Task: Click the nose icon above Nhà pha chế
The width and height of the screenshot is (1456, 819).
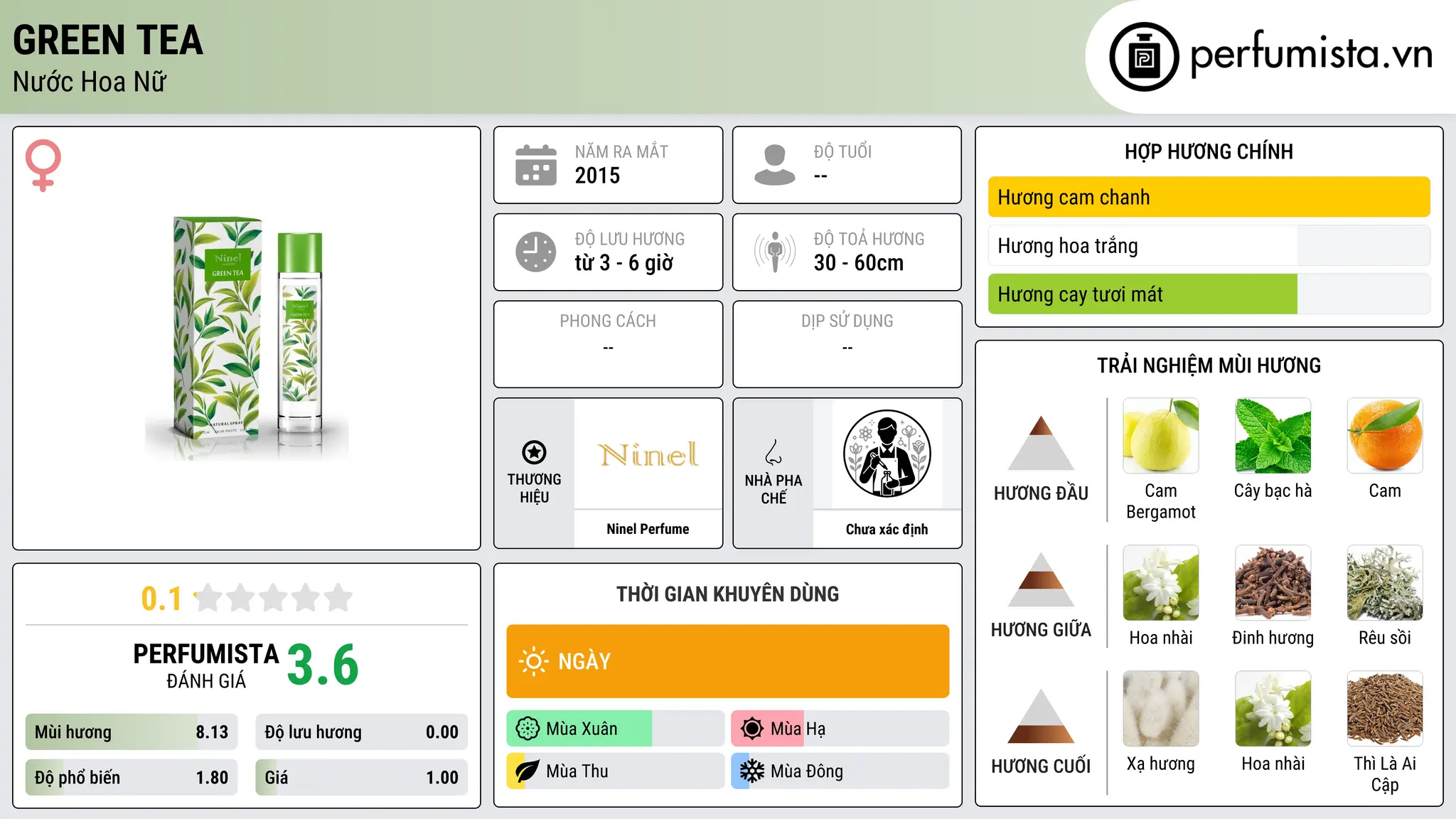Action: [773, 452]
